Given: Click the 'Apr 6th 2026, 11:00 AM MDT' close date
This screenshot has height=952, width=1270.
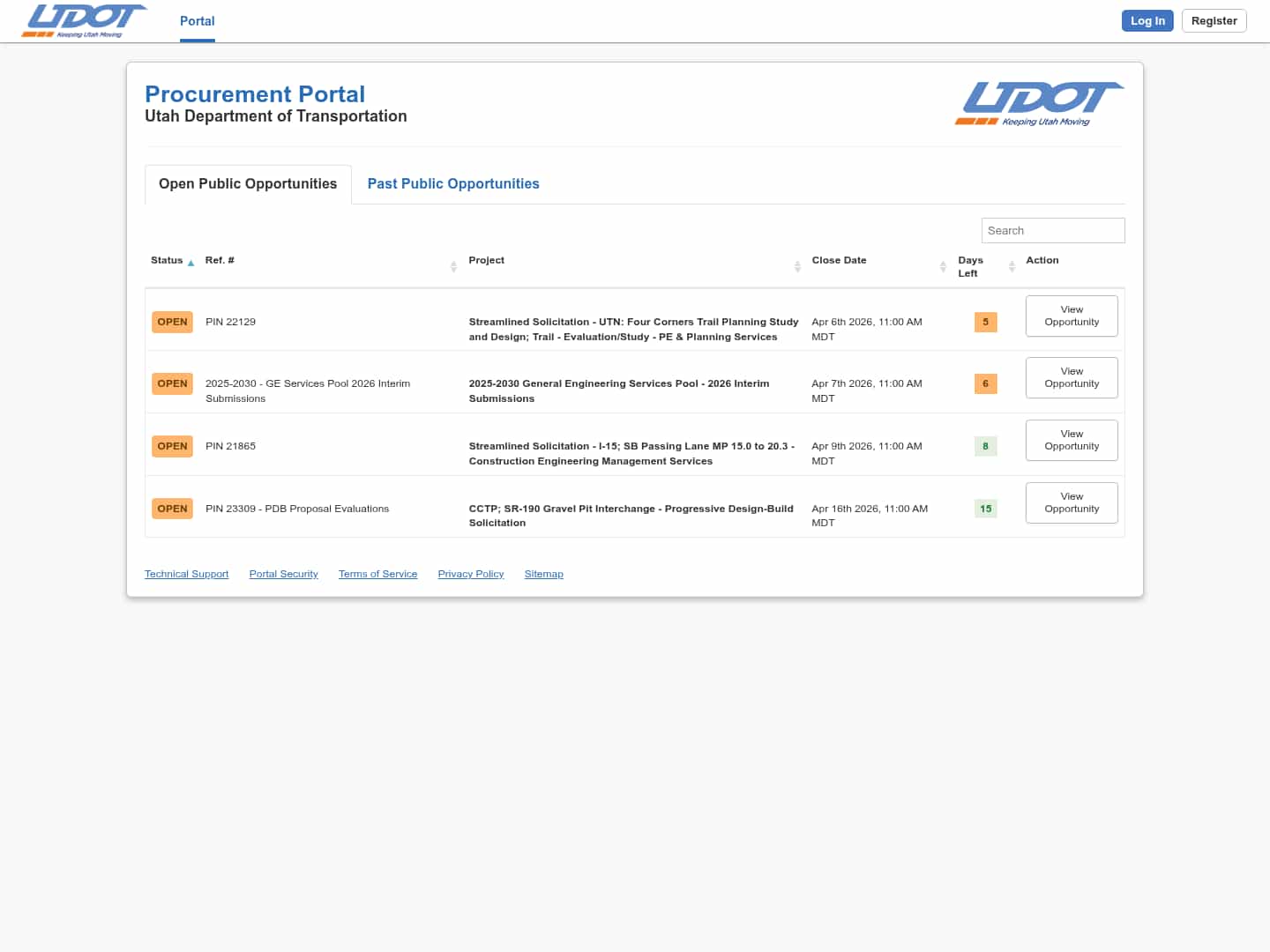Looking at the screenshot, I should pyautogui.click(x=867, y=329).
